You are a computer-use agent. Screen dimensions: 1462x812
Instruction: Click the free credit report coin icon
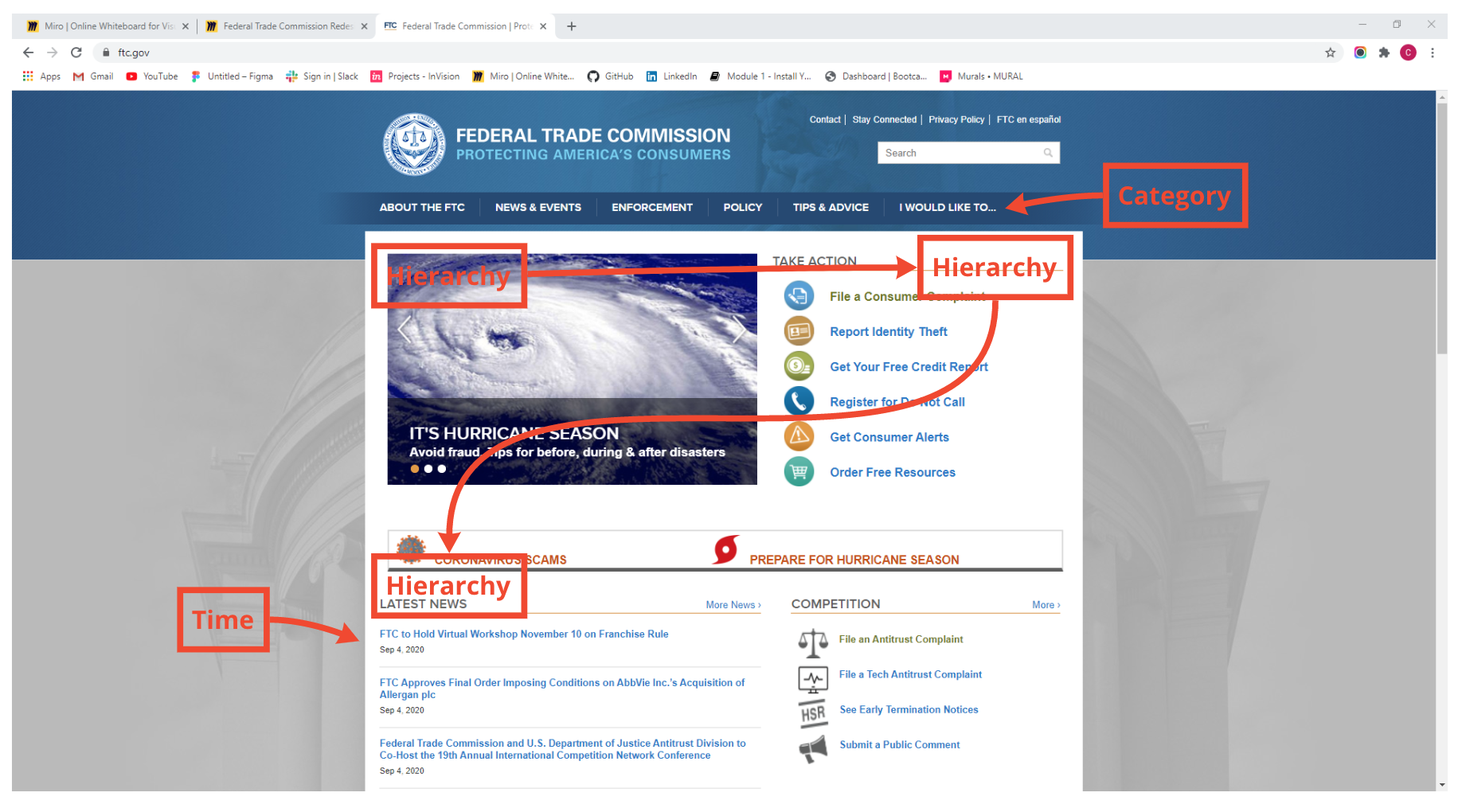coord(799,366)
